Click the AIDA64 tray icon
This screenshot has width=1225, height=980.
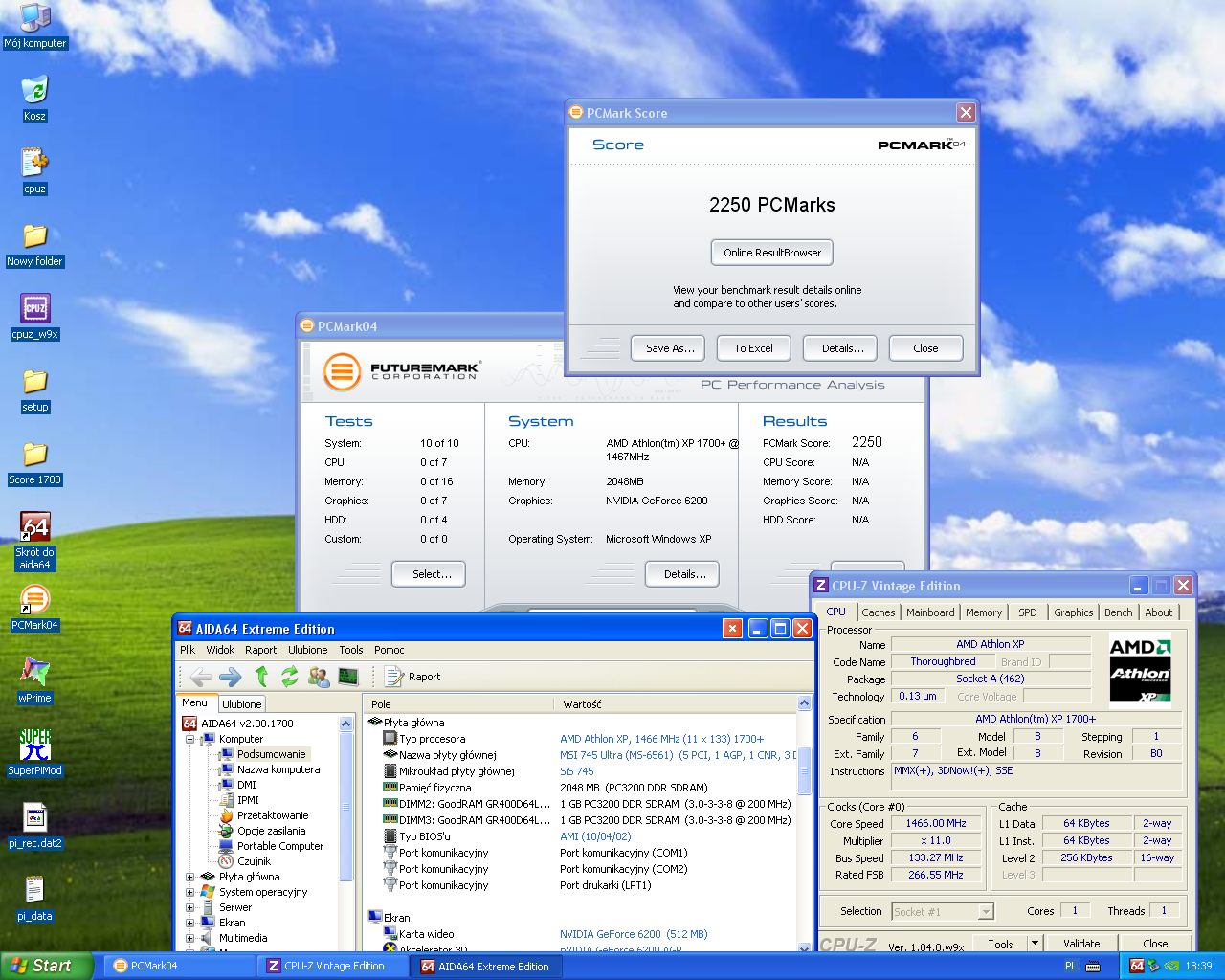1136,966
